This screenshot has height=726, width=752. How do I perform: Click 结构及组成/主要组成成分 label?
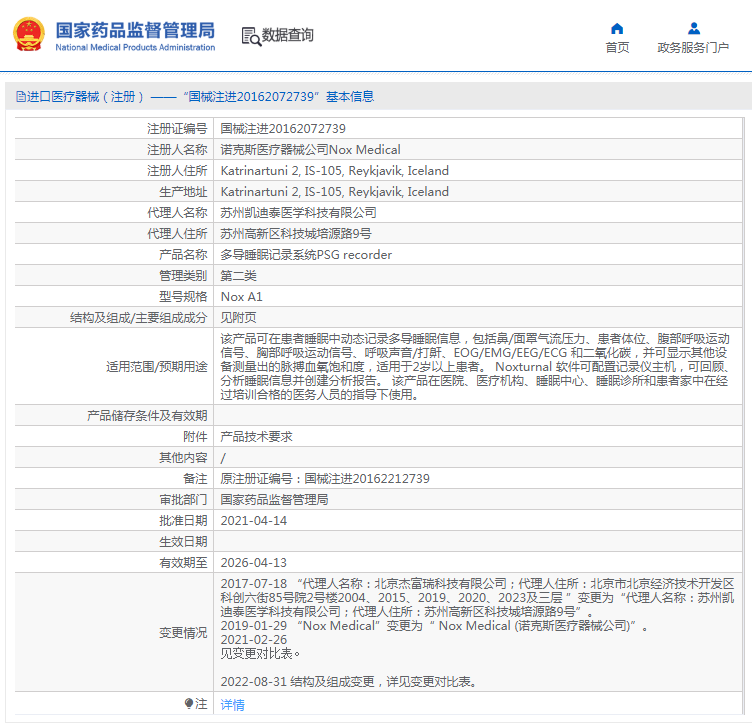pyautogui.click(x=139, y=317)
